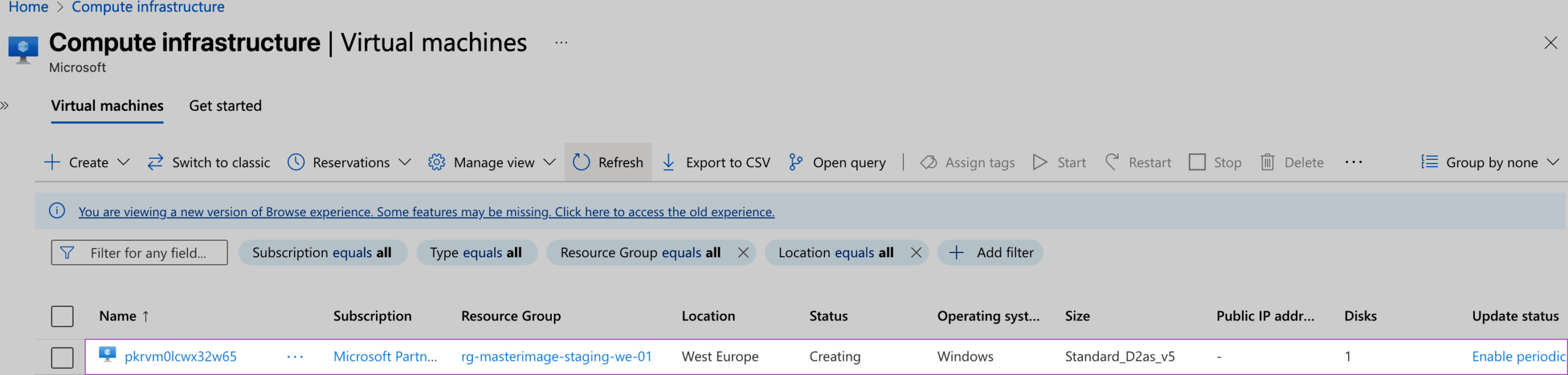This screenshot has width=1568, height=375.
Task: Select checkbox for pkrvm0lcwx32w65 row
Action: (62, 357)
